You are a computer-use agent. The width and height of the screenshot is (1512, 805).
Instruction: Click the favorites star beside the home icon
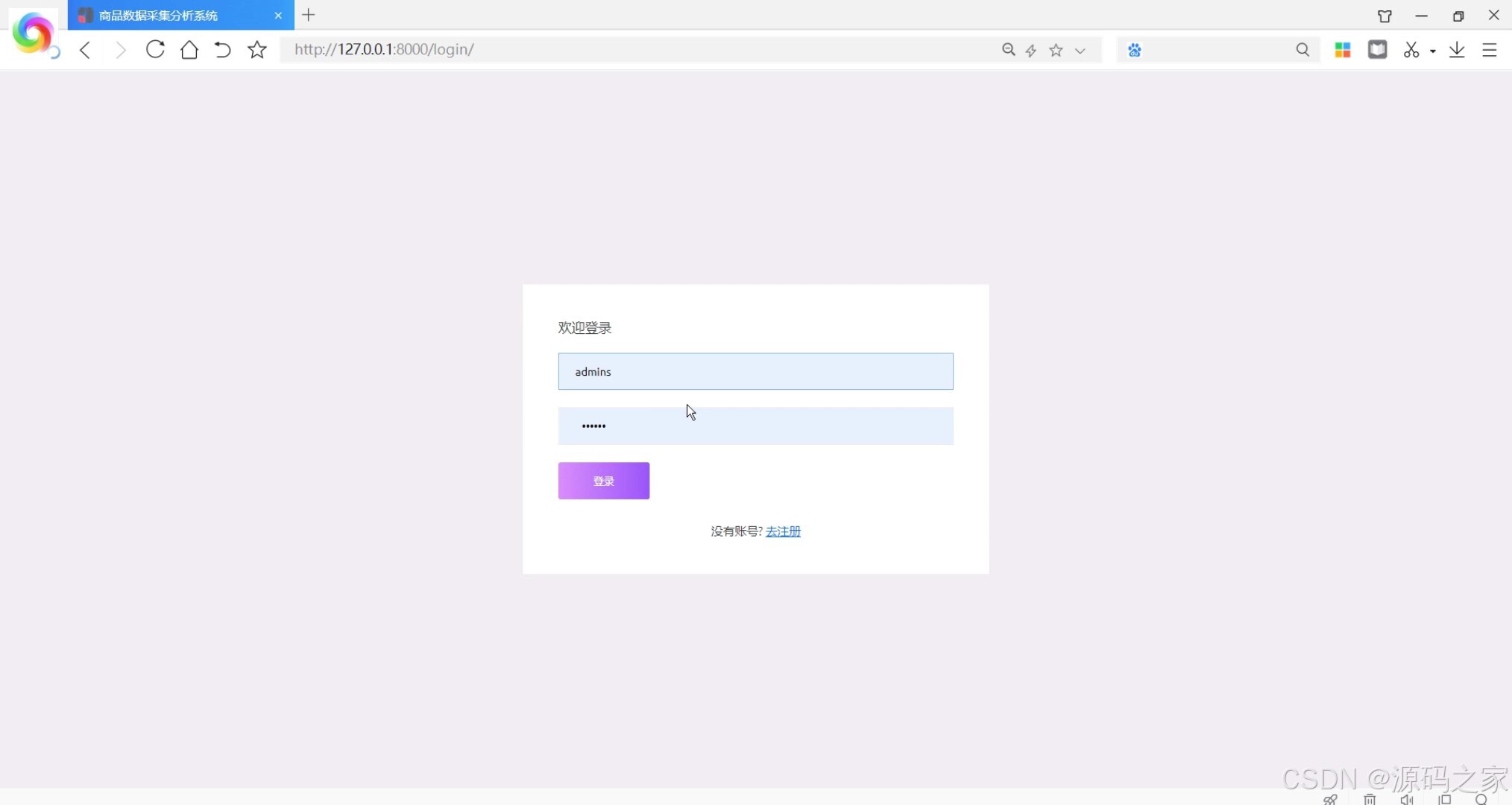click(257, 49)
